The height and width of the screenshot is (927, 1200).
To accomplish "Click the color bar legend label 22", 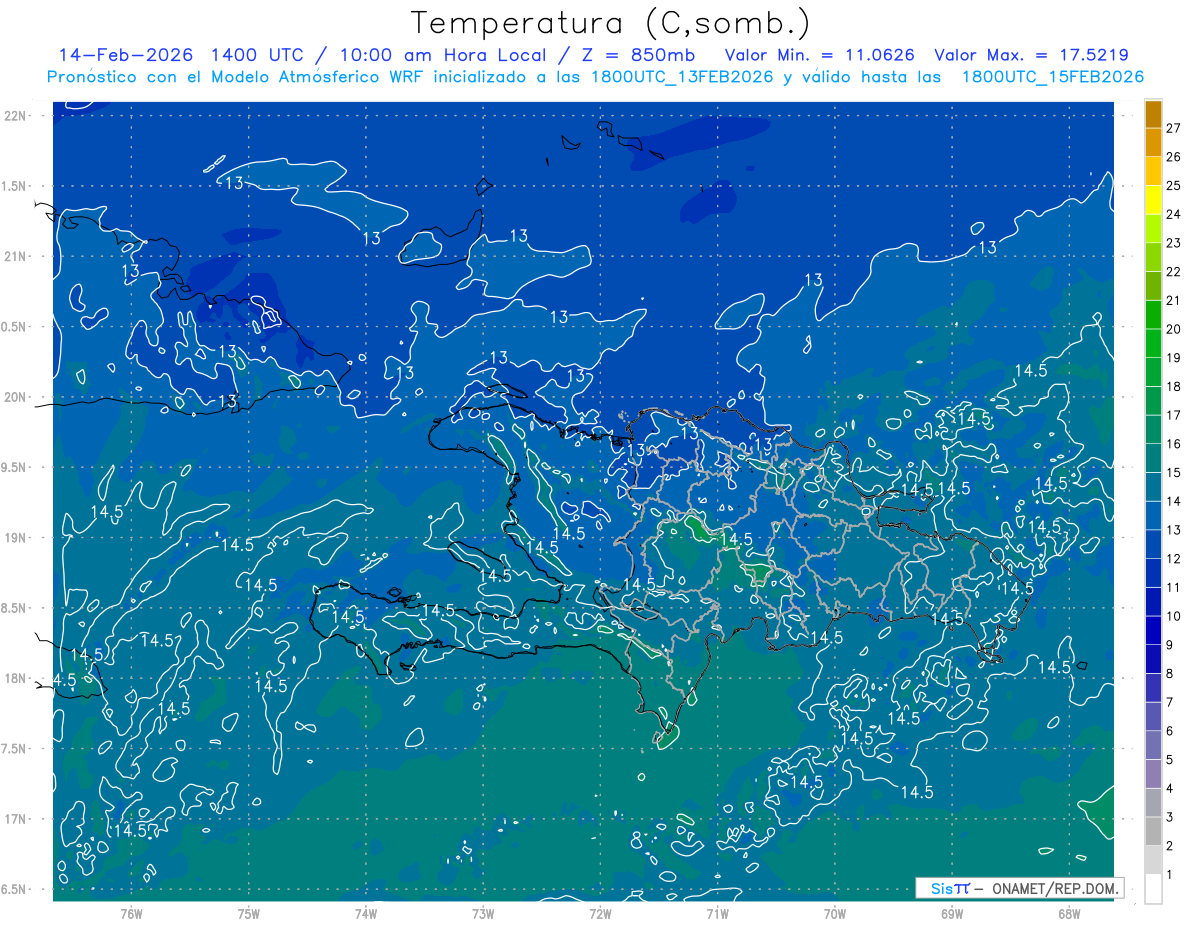I will pyautogui.click(x=1173, y=272).
